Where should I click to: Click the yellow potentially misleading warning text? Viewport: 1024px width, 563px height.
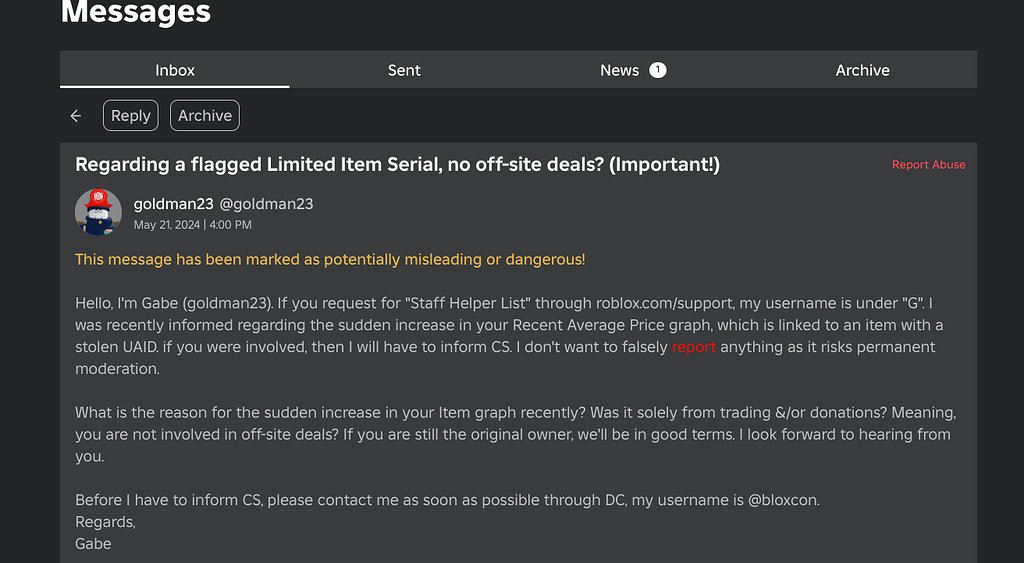(330, 259)
